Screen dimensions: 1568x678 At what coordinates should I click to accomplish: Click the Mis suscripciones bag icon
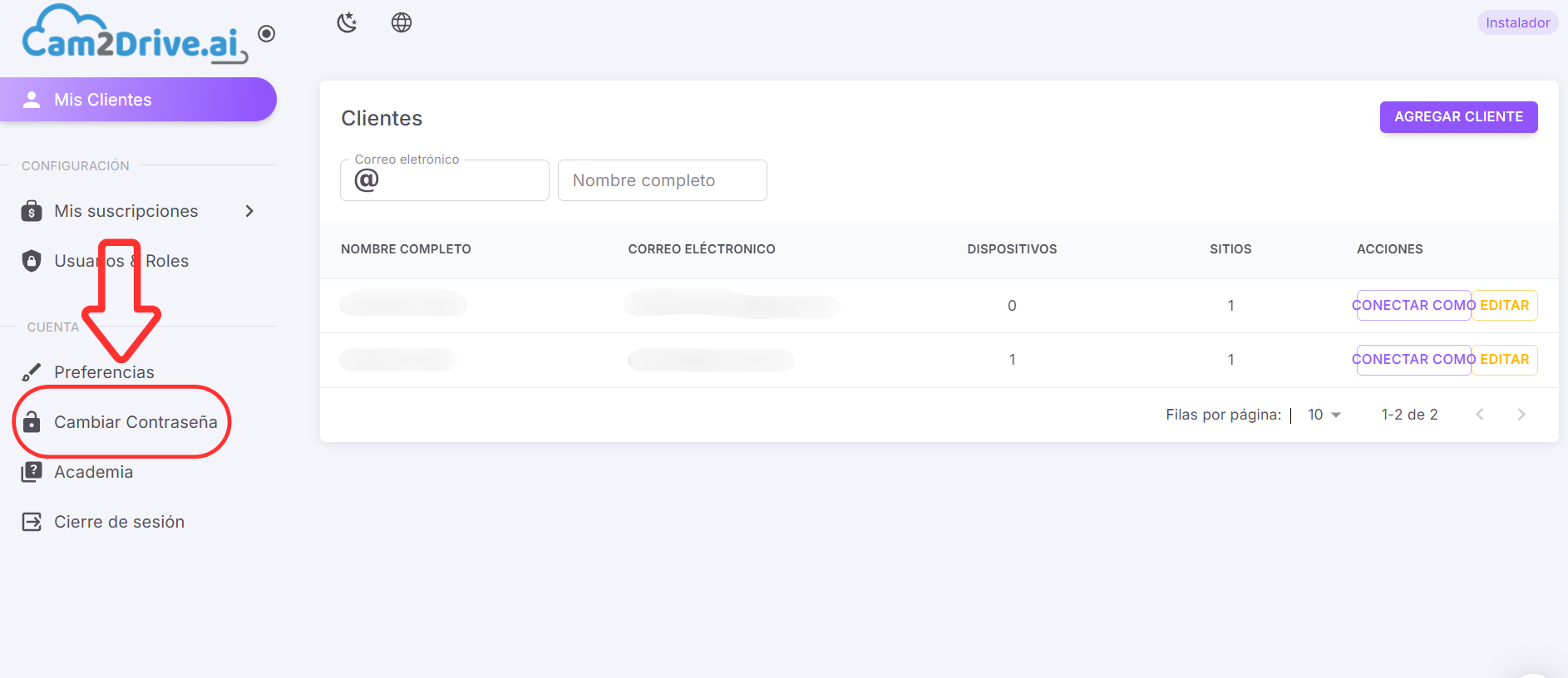point(32,211)
